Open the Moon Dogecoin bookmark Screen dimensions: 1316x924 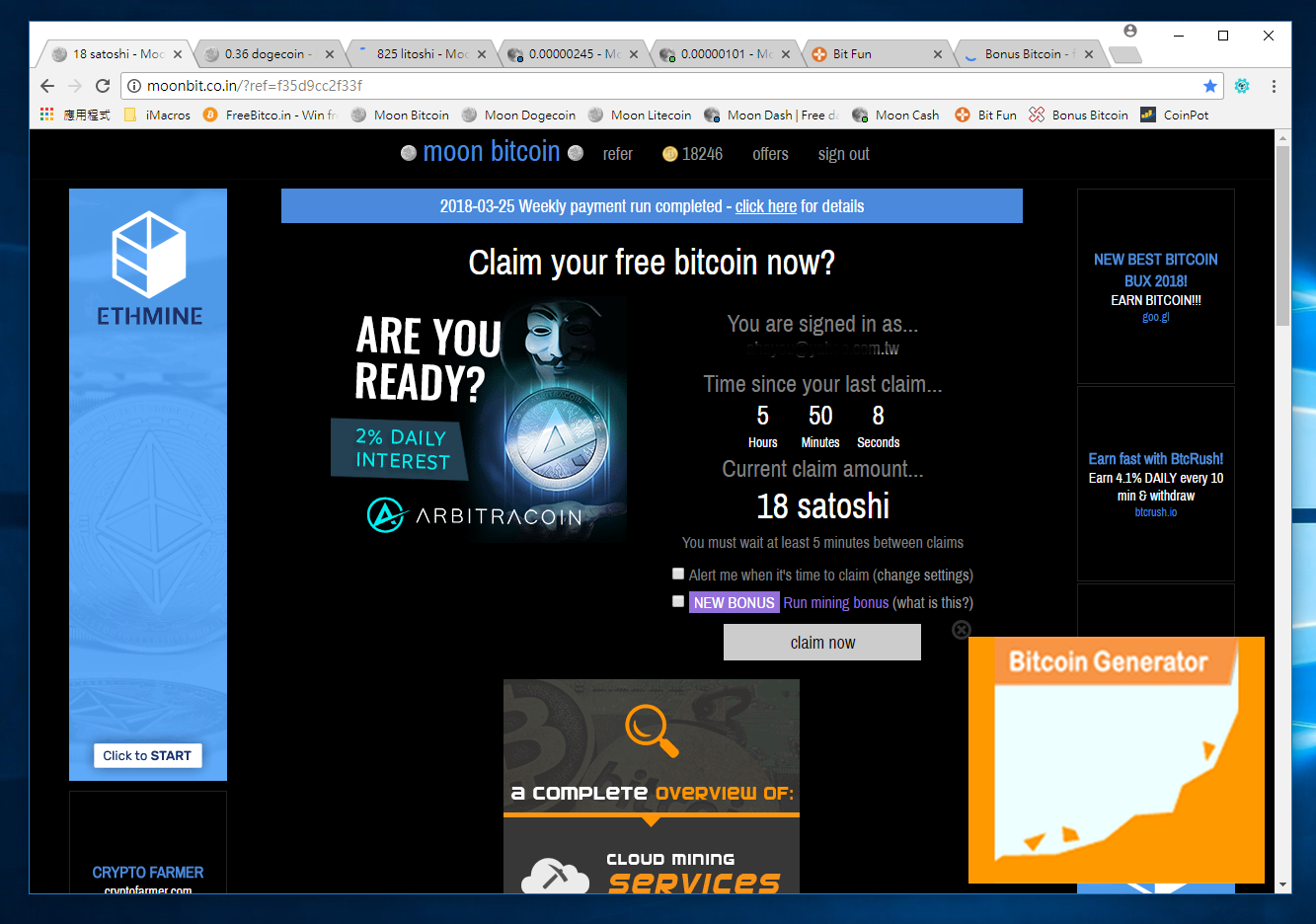[518, 115]
